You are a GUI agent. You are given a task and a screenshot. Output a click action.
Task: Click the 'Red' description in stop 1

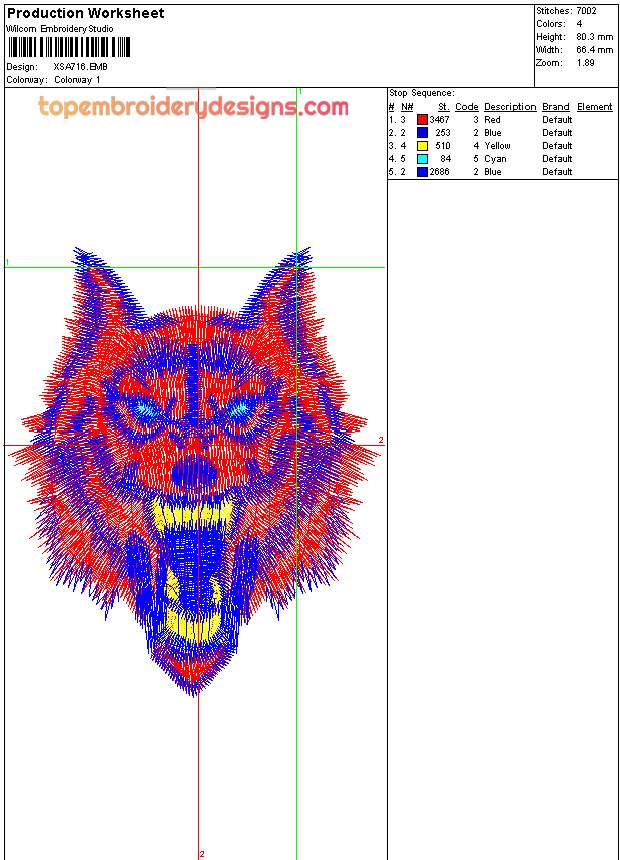pyautogui.click(x=492, y=120)
